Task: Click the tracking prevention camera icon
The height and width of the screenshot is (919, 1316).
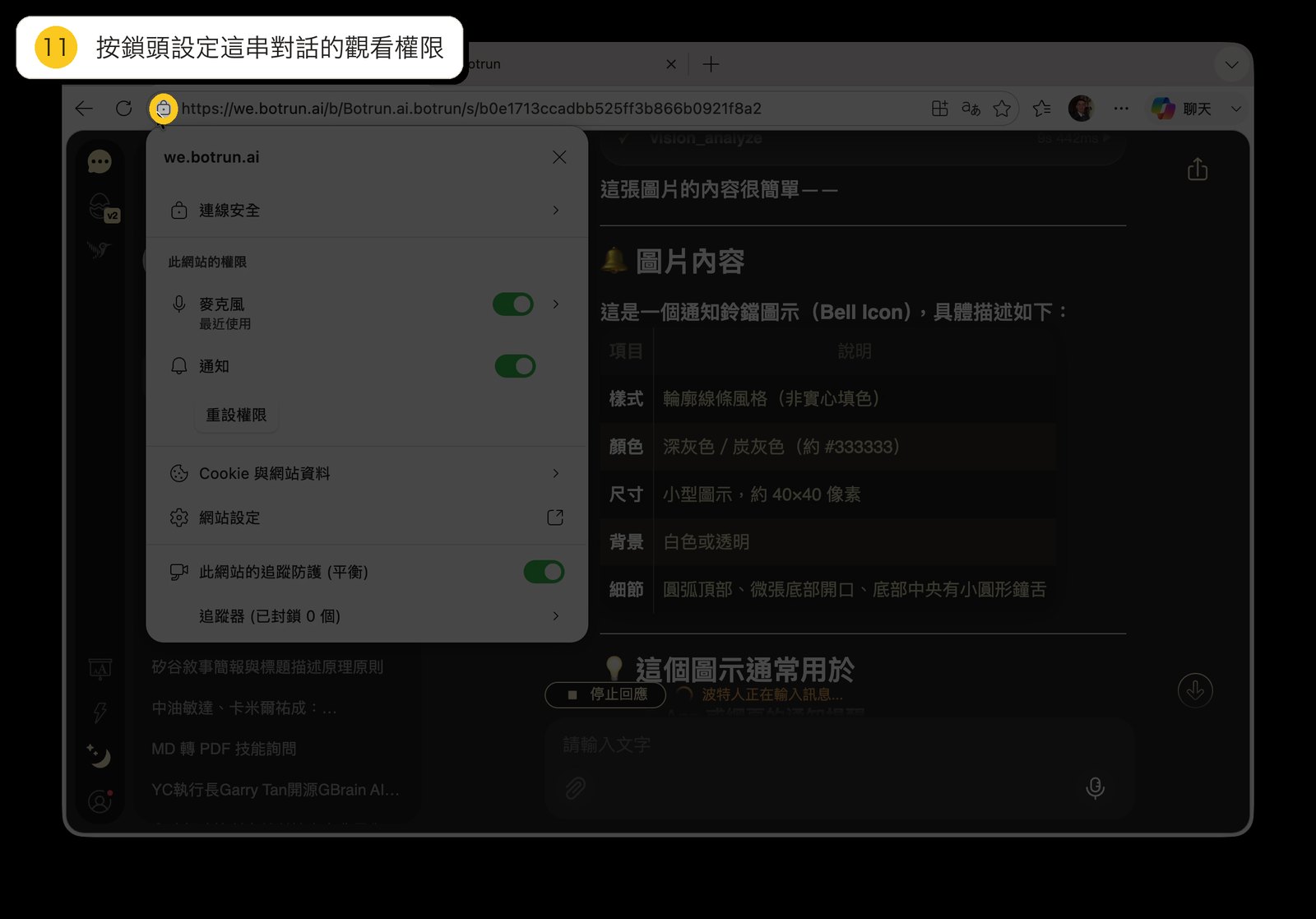Action: [178, 572]
